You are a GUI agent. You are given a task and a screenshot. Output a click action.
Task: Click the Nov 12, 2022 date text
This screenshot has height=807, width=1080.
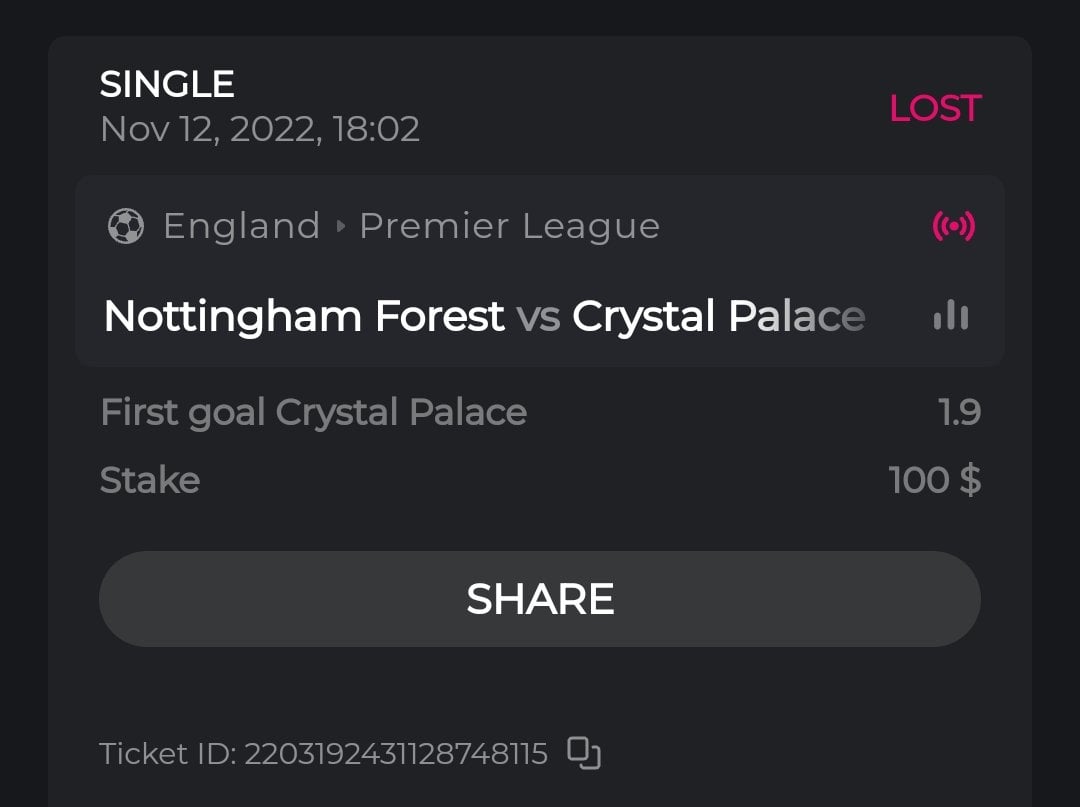[x=260, y=129]
